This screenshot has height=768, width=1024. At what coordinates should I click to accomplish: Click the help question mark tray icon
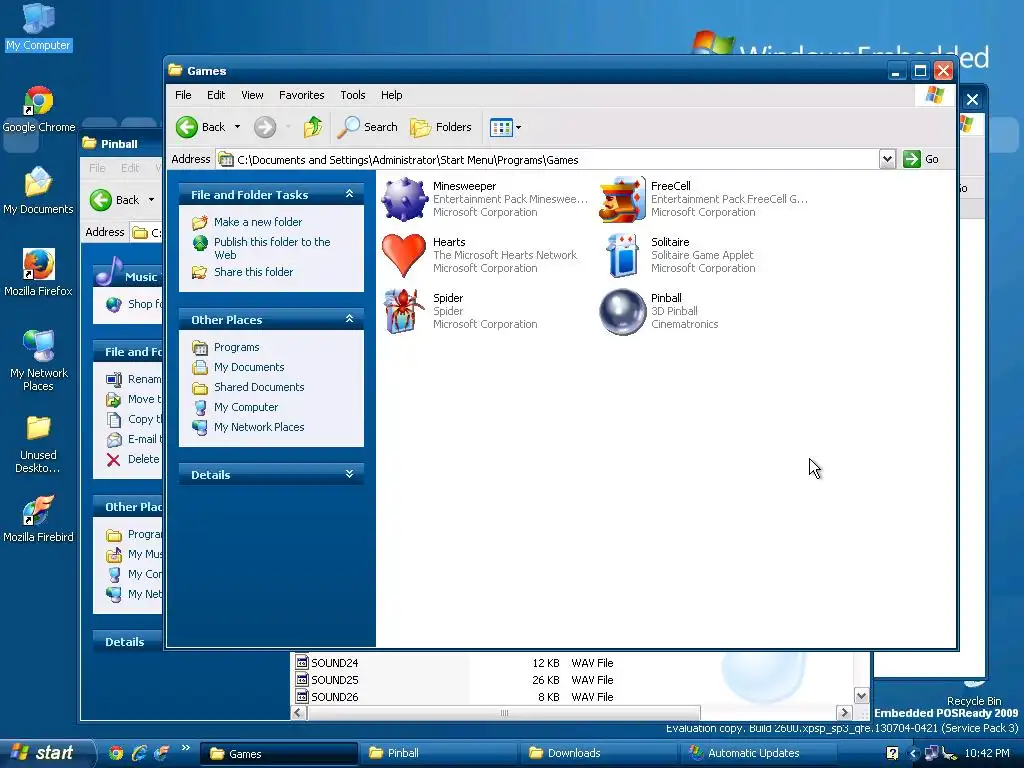pyautogui.click(x=892, y=753)
